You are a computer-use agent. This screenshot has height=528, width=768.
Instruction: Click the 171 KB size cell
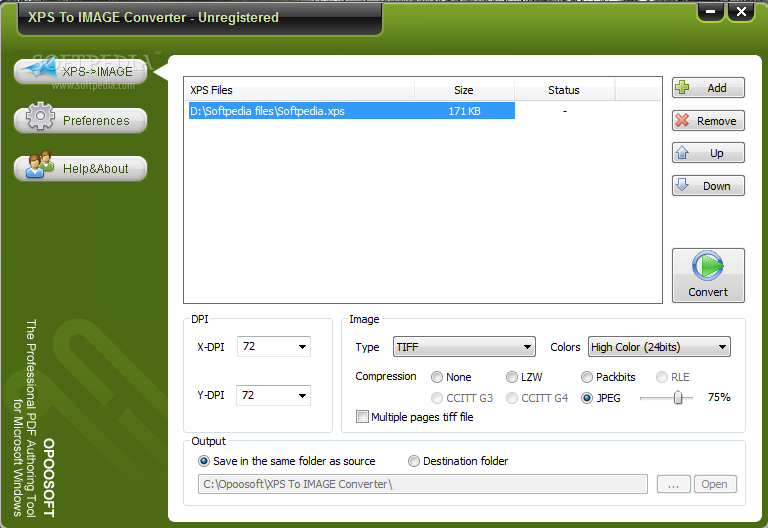[x=464, y=111]
